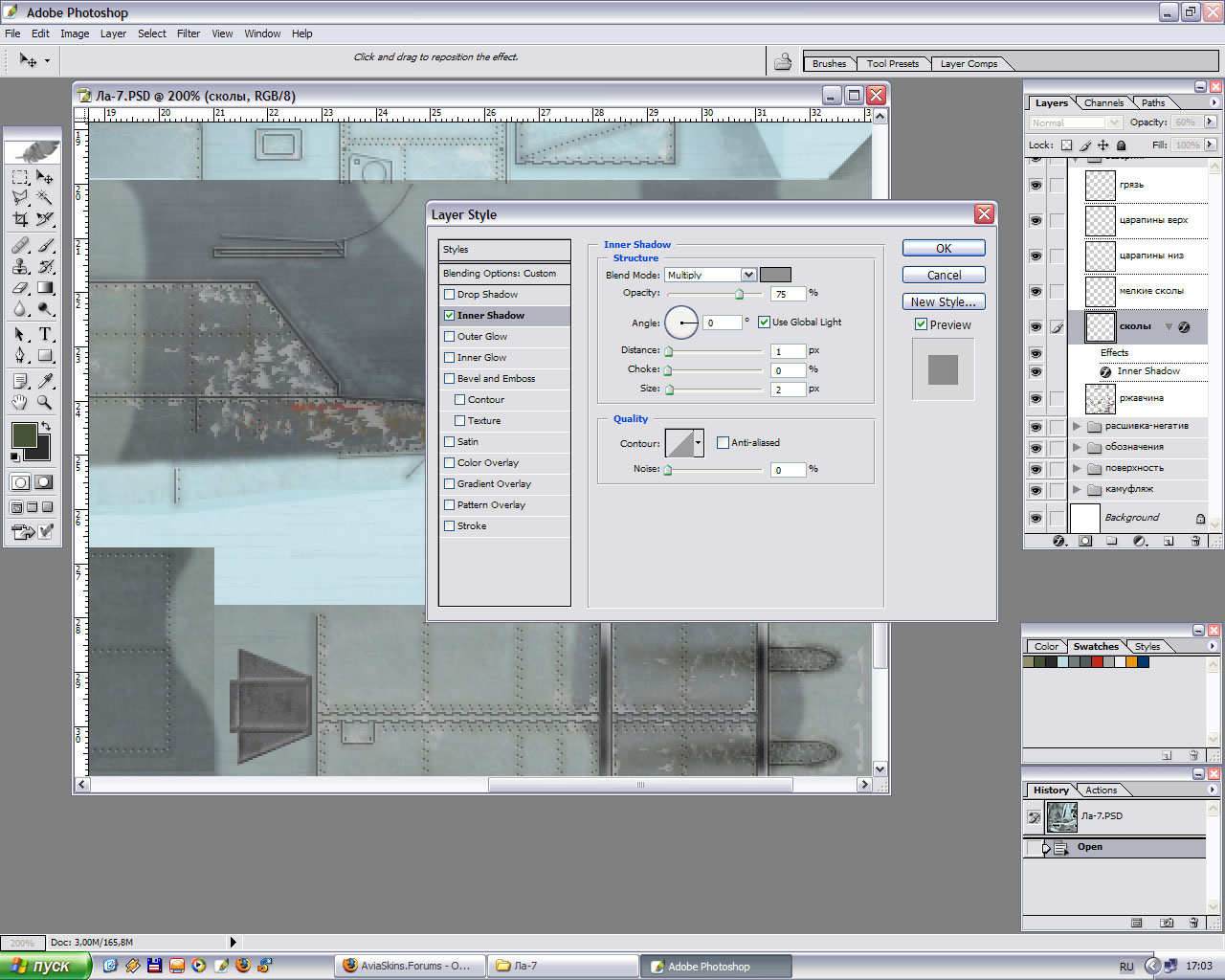Select the Gradient tool
This screenshot has width=1225, height=980.
click(45, 288)
